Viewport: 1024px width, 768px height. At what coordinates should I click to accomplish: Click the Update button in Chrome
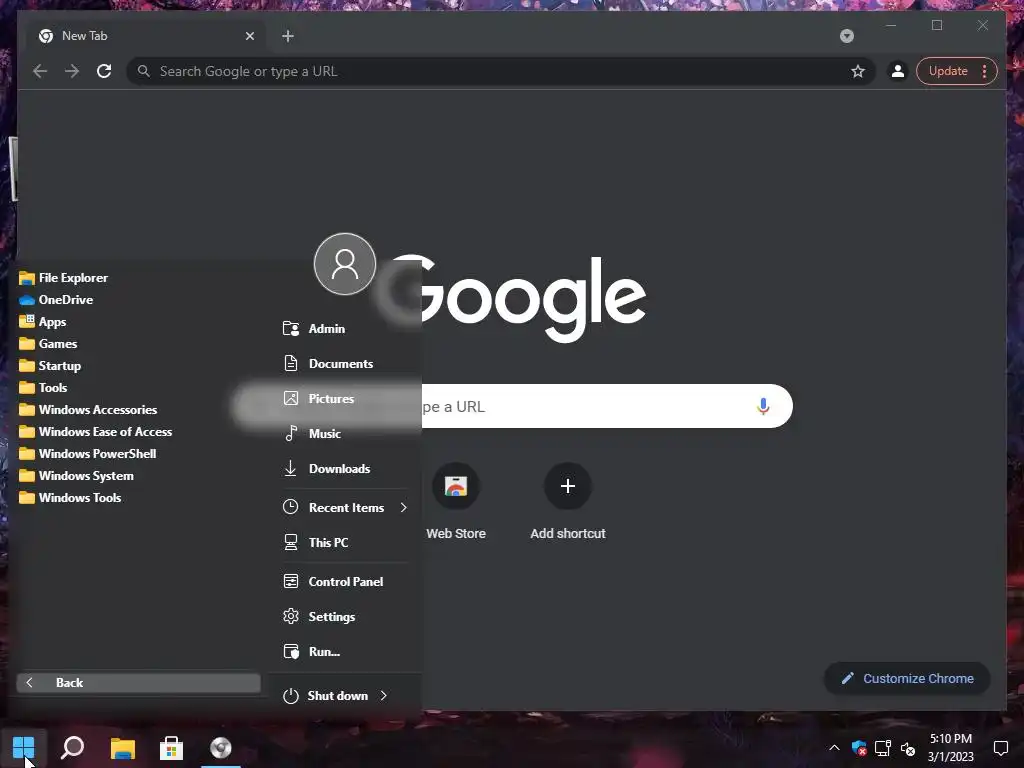pyautogui.click(x=948, y=71)
